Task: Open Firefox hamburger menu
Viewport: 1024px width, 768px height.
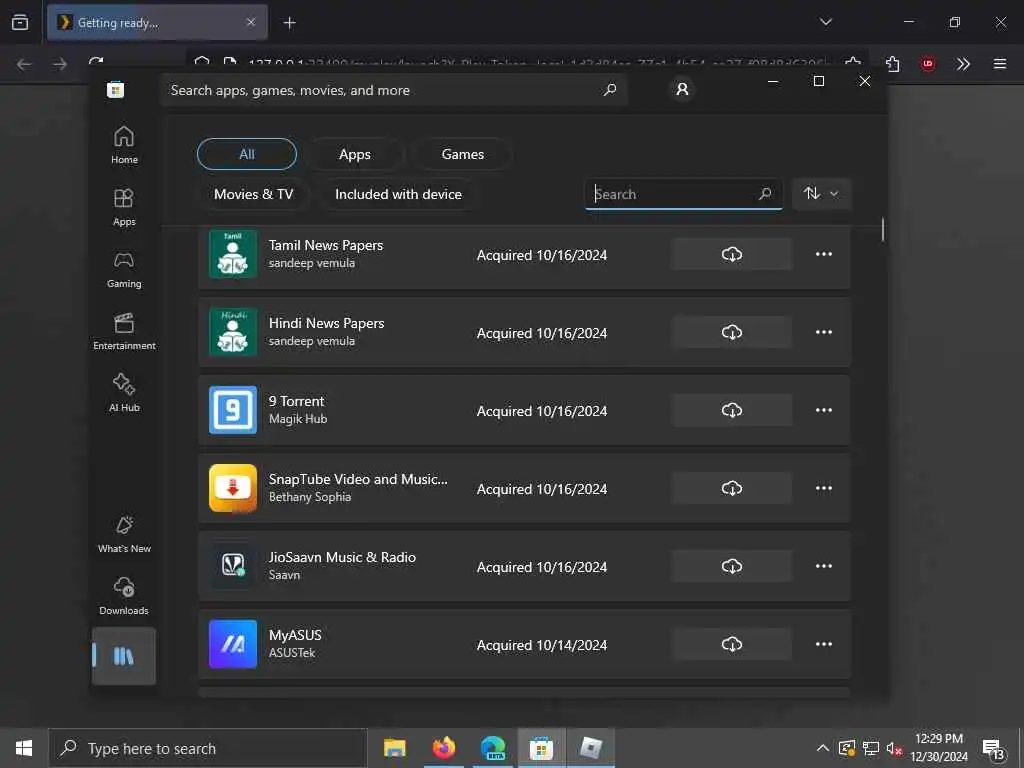Action: pyautogui.click(x=999, y=64)
